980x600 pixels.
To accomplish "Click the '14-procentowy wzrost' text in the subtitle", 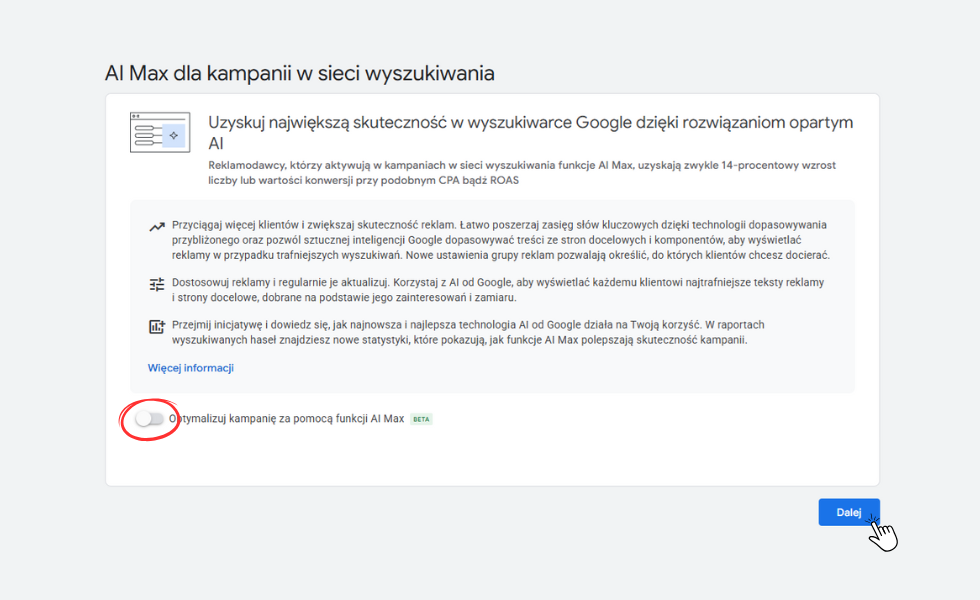I will pyautogui.click(x=782, y=165).
